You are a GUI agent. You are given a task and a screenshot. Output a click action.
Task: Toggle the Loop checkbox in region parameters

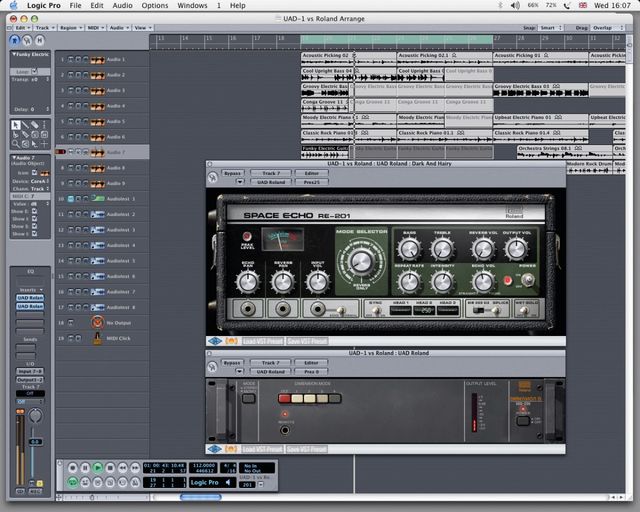(x=34, y=71)
